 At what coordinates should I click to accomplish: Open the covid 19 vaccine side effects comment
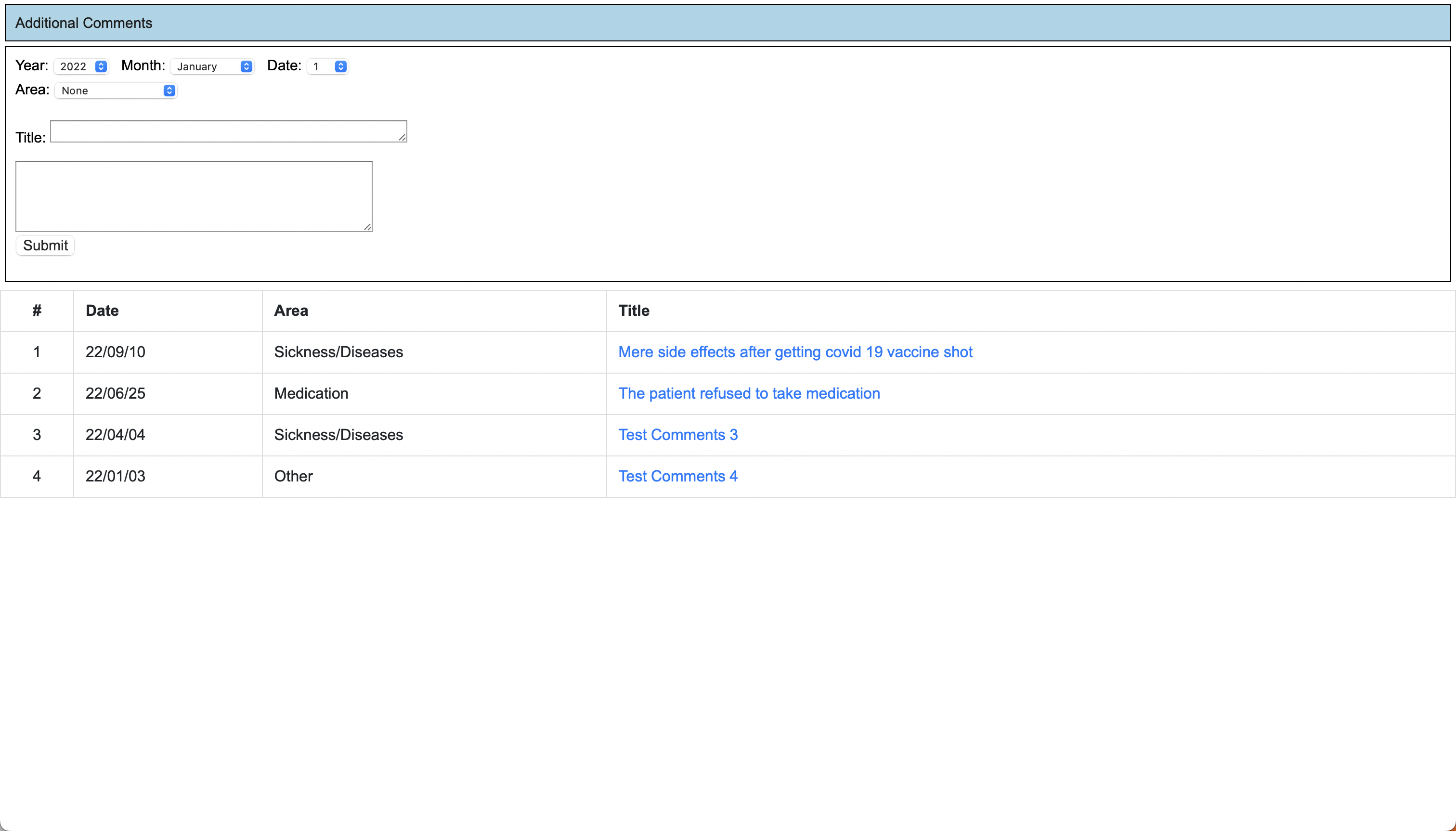[795, 352]
